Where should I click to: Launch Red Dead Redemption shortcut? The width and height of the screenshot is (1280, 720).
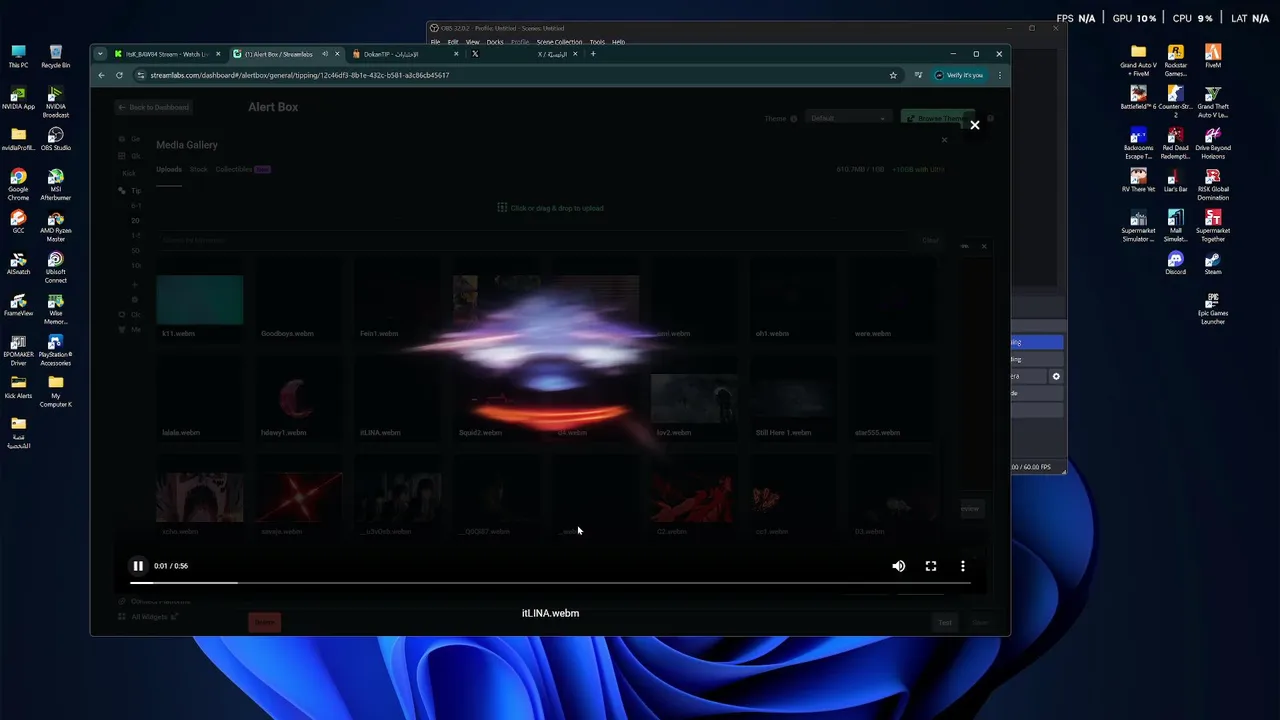click(1176, 143)
